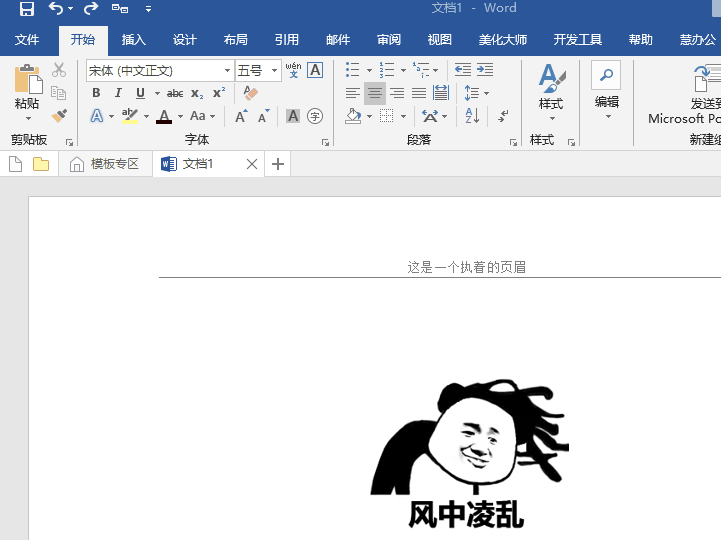Open the undo history dropdown arrow
The image size is (721, 540).
[x=70, y=9]
